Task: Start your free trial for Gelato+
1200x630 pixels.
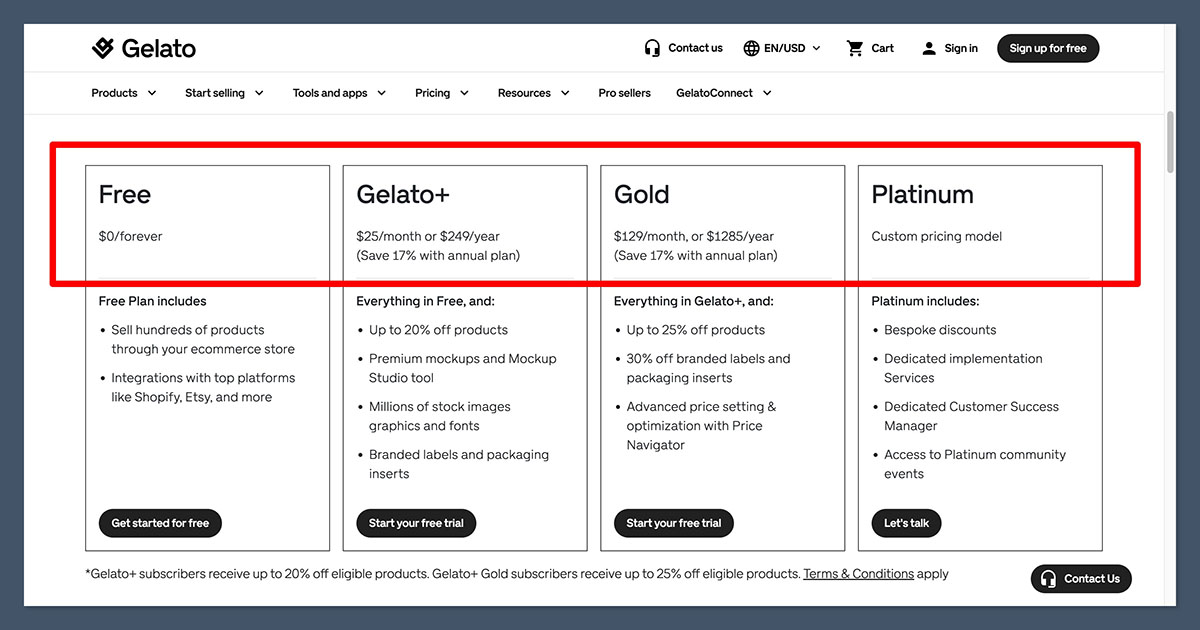Action: [416, 522]
